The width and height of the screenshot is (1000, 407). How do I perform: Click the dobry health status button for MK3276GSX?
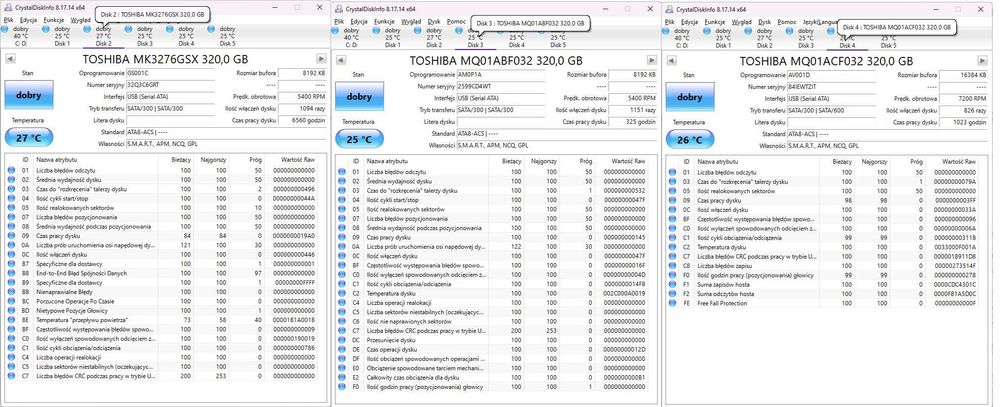(x=29, y=96)
